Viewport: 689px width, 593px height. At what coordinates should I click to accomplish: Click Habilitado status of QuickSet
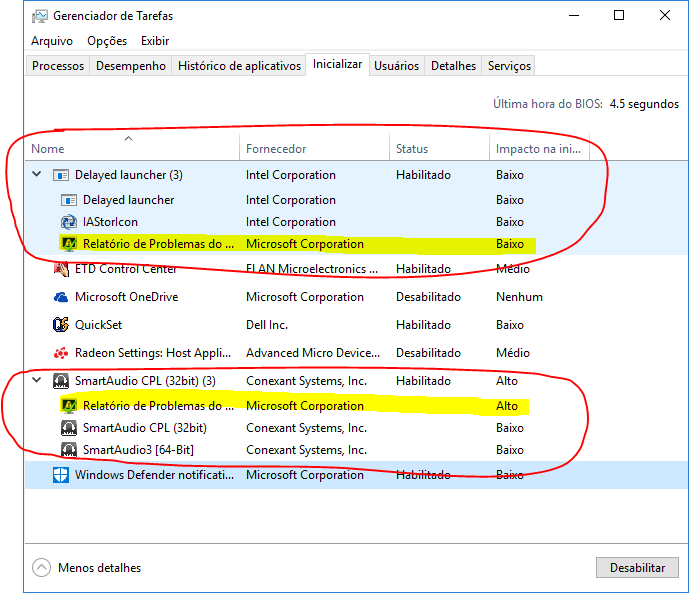tap(423, 325)
